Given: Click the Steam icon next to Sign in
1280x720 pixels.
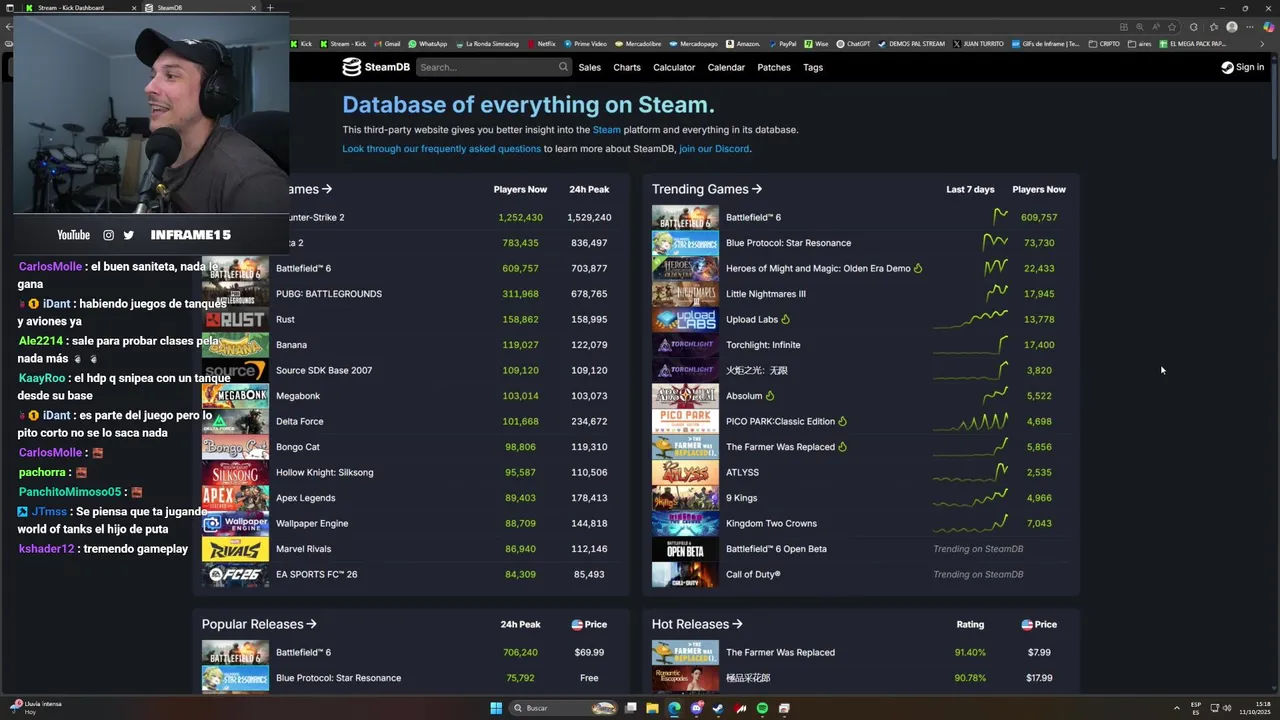Looking at the screenshot, I should 1227,67.
